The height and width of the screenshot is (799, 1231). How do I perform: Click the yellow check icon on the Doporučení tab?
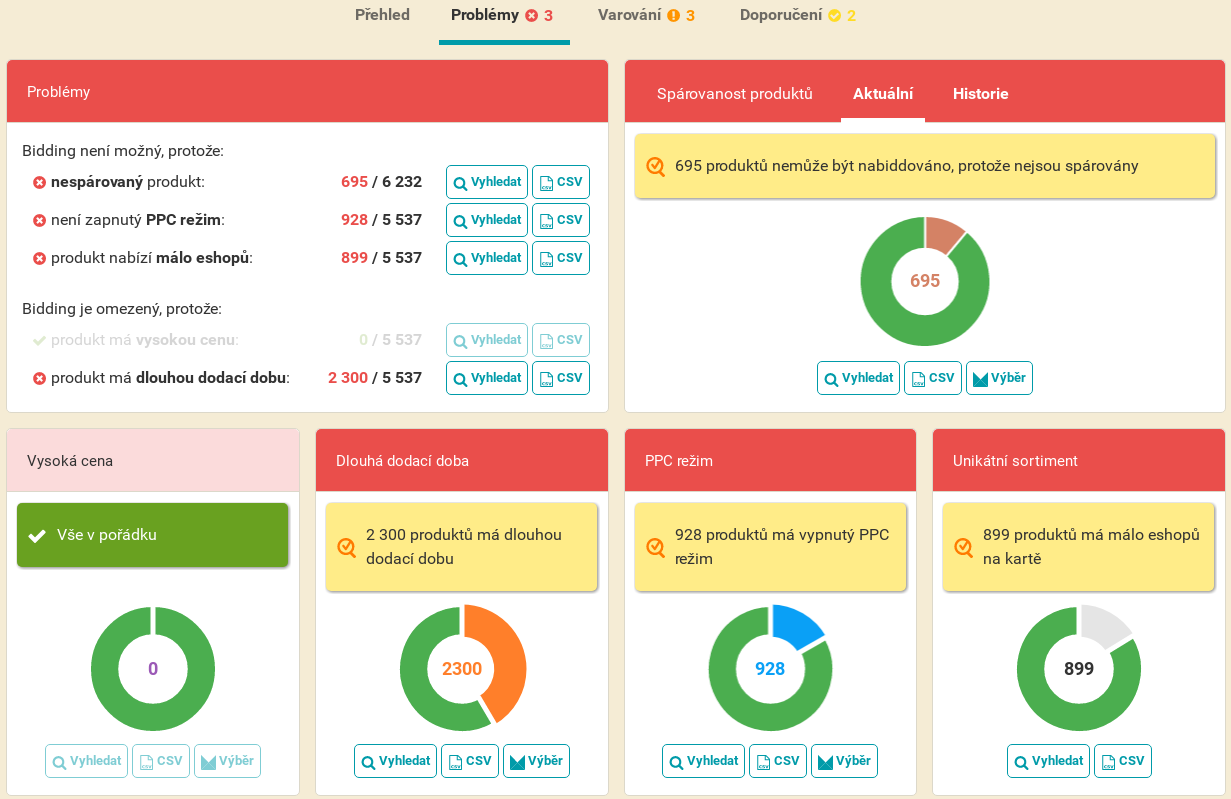point(834,16)
